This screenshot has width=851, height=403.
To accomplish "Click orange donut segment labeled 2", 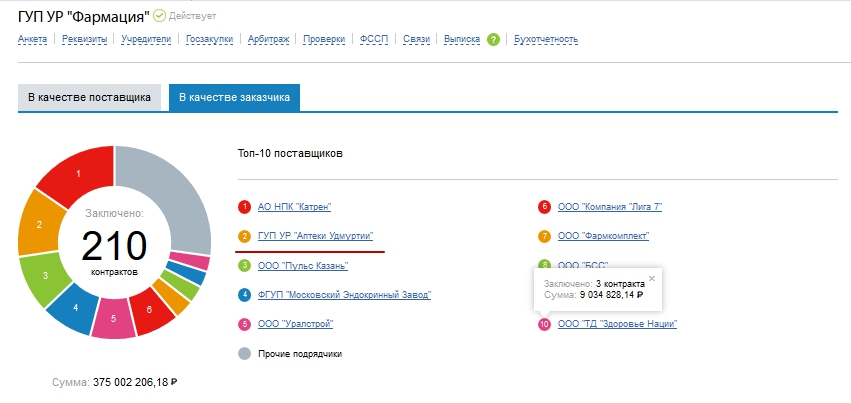I will click(x=38, y=223).
